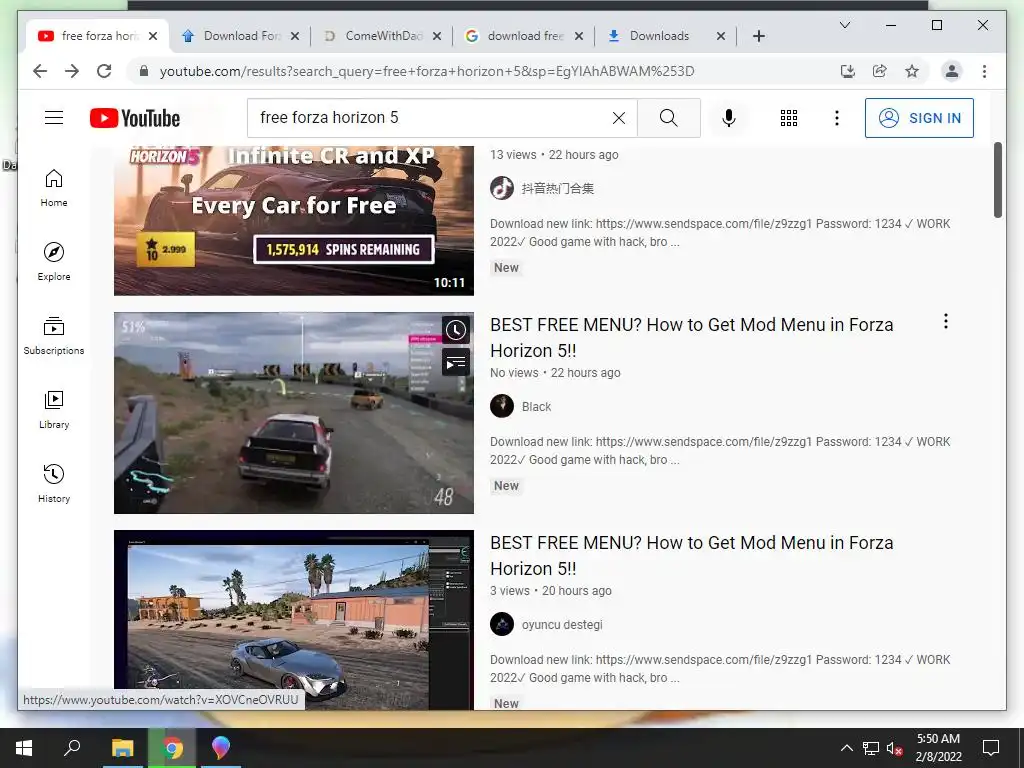Image resolution: width=1024 pixels, height=768 pixels.
Task: Select the free forza horizon YouTube tab
Action: click(98, 36)
